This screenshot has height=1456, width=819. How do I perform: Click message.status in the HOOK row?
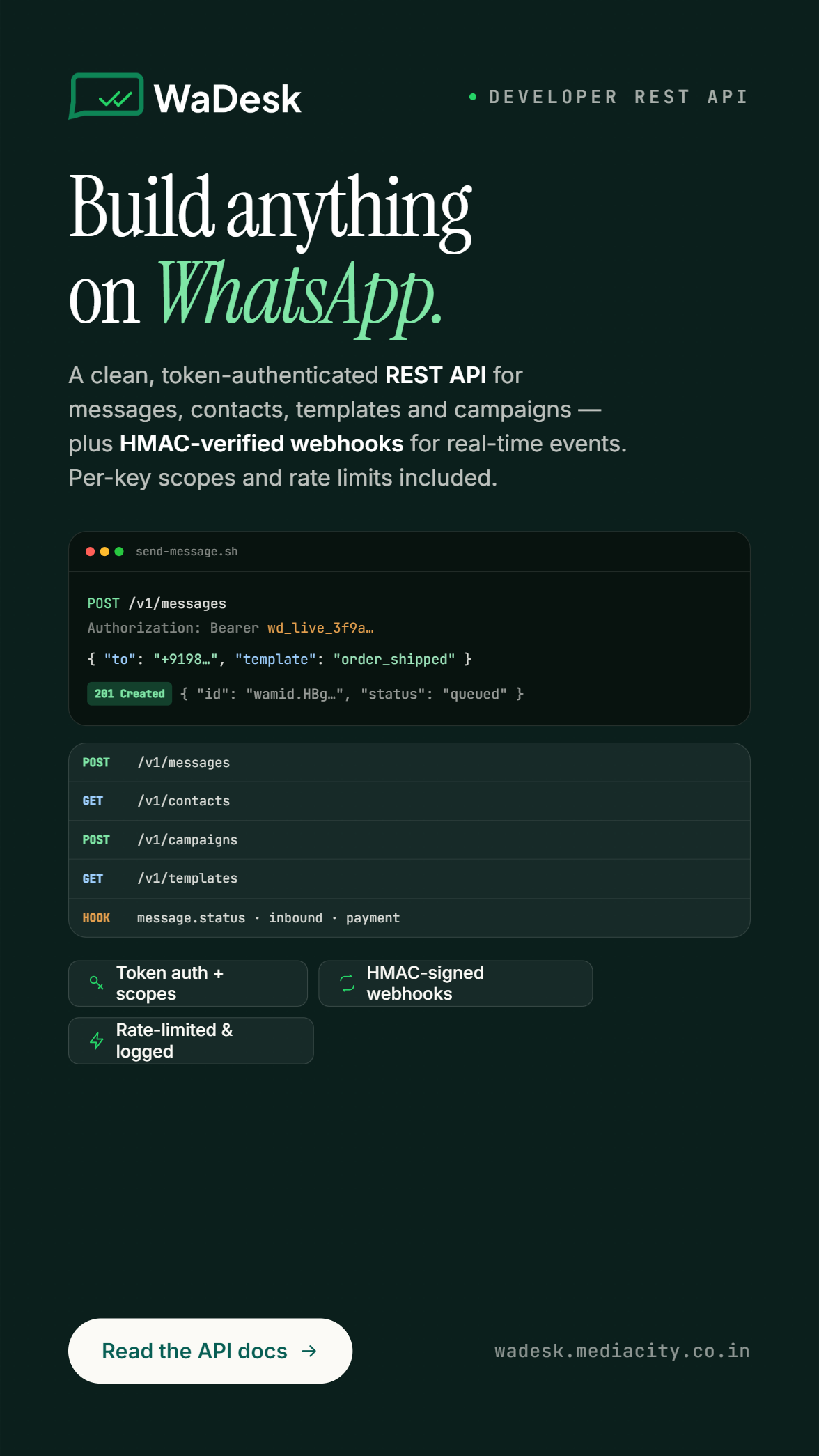(x=191, y=918)
